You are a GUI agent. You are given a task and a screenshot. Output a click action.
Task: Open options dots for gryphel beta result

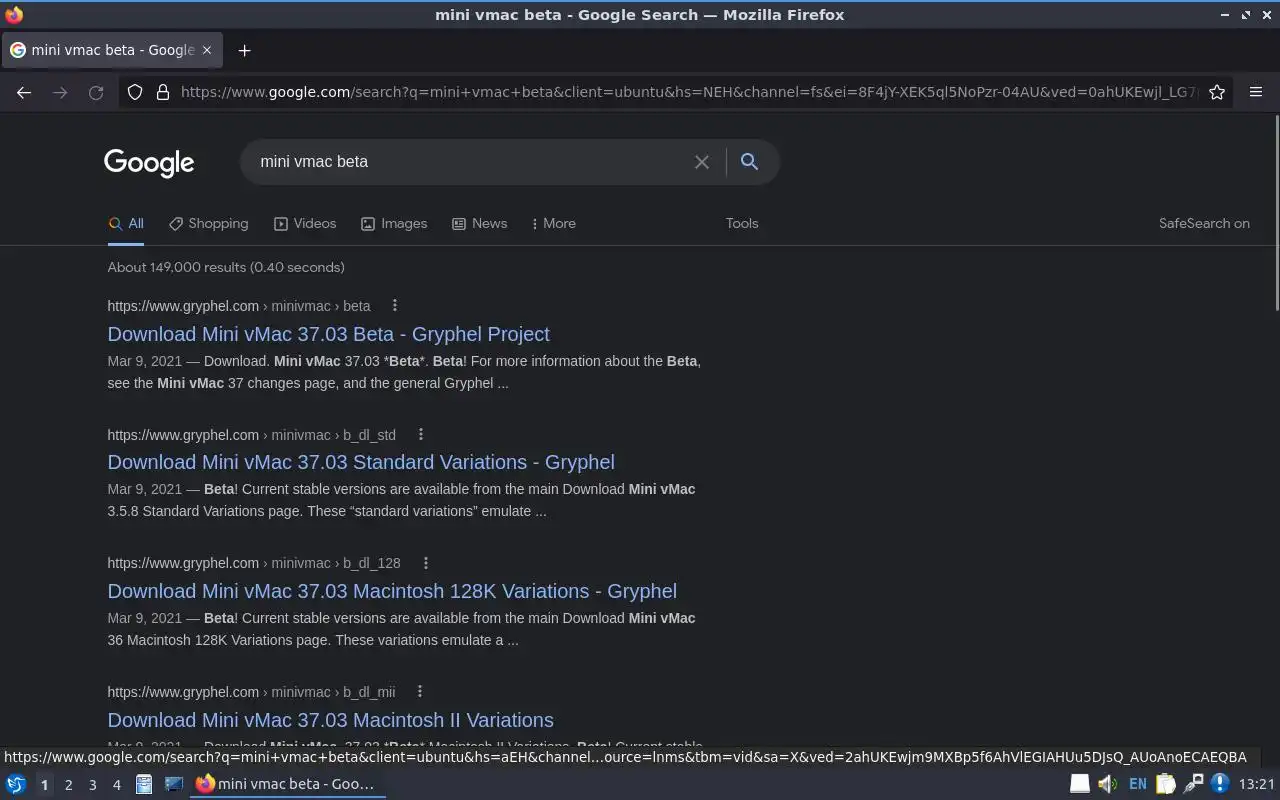click(394, 306)
